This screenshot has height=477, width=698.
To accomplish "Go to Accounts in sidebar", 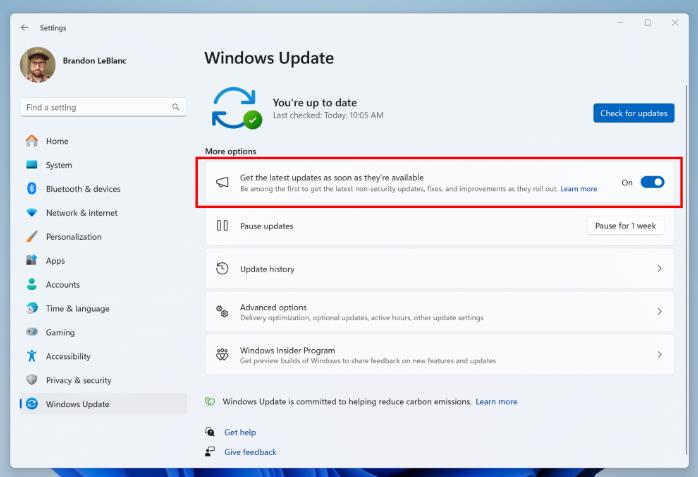I will (x=63, y=285).
